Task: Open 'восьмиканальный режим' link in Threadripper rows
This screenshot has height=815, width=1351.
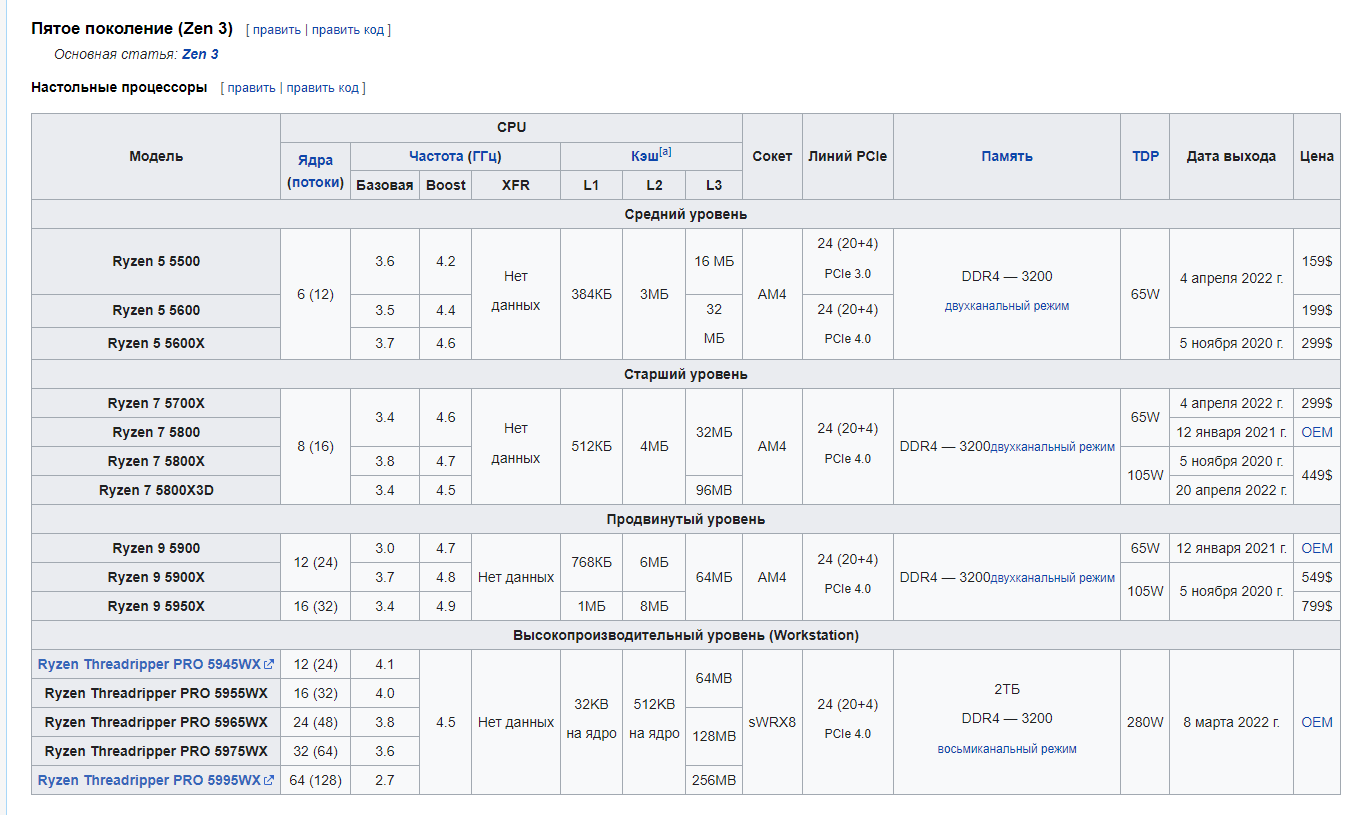Action: 1007,748
